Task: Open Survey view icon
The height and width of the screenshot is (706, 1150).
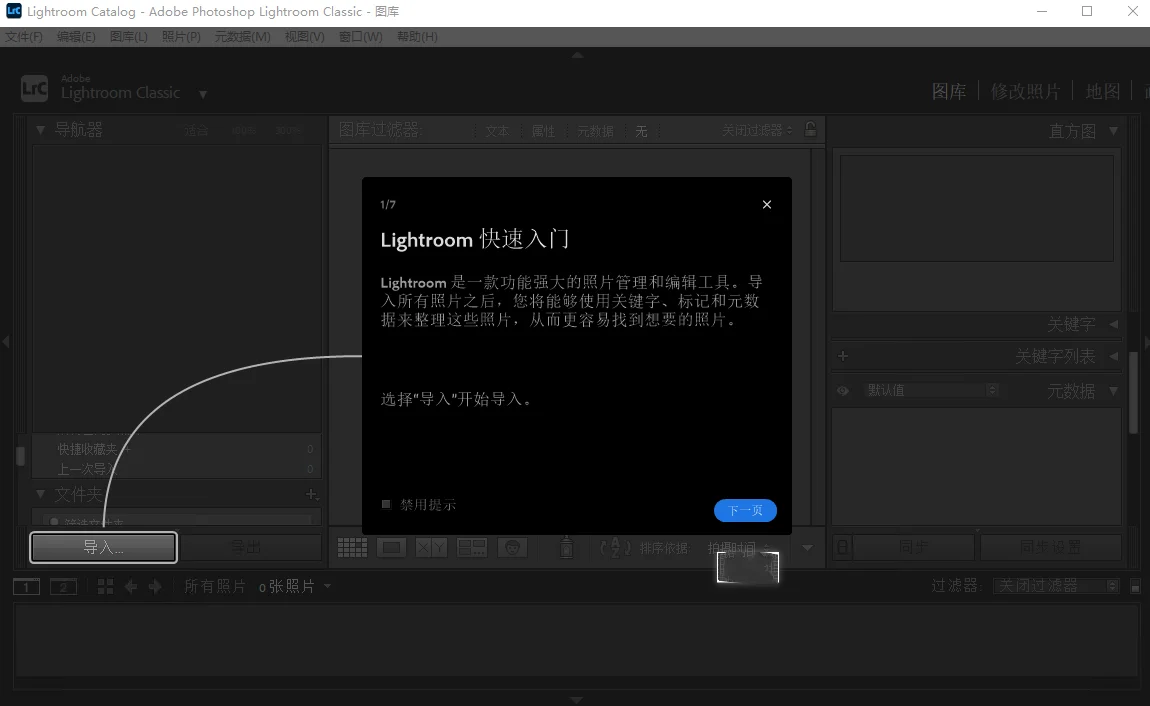Action: pos(472,548)
